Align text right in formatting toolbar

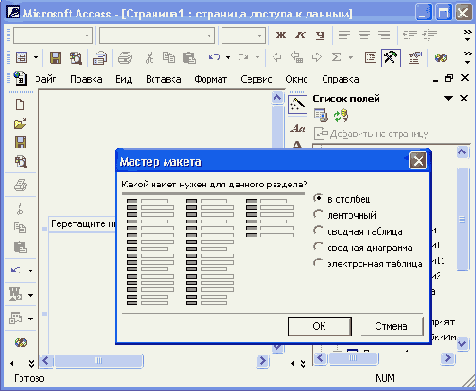point(384,35)
